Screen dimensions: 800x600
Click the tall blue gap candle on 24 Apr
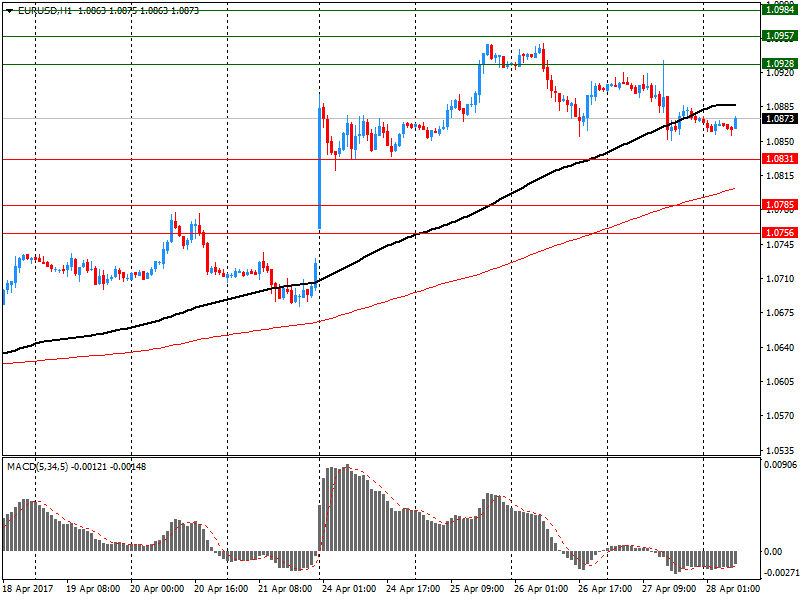(x=319, y=168)
